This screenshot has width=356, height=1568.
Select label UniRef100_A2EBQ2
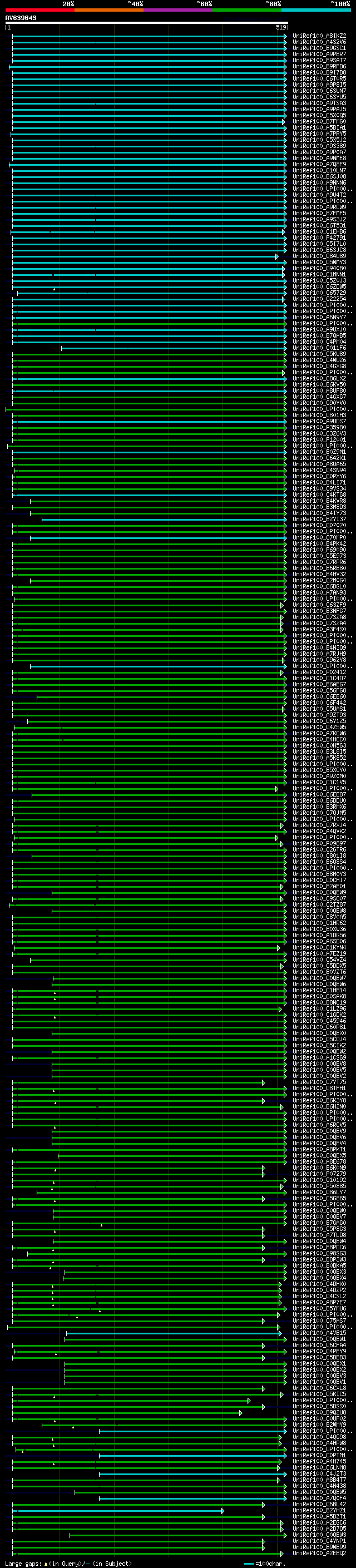pyautogui.click(x=319, y=1554)
